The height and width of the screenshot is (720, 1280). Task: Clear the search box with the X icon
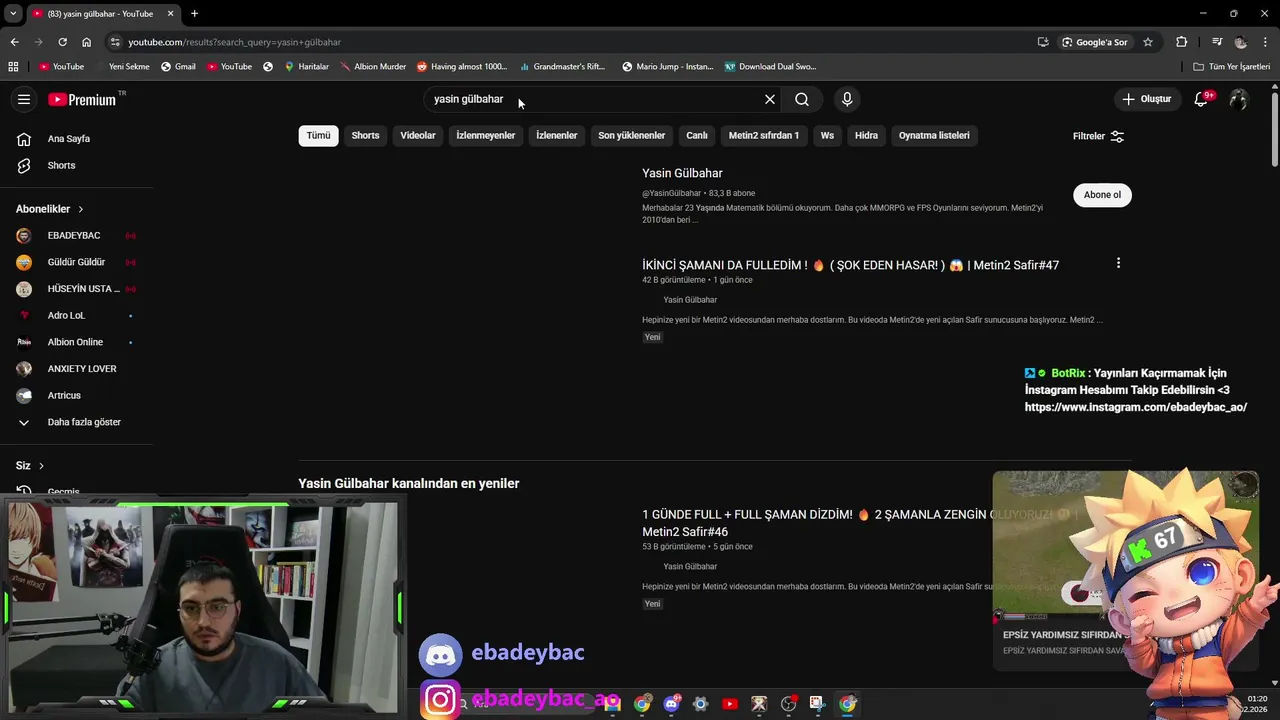[770, 99]
